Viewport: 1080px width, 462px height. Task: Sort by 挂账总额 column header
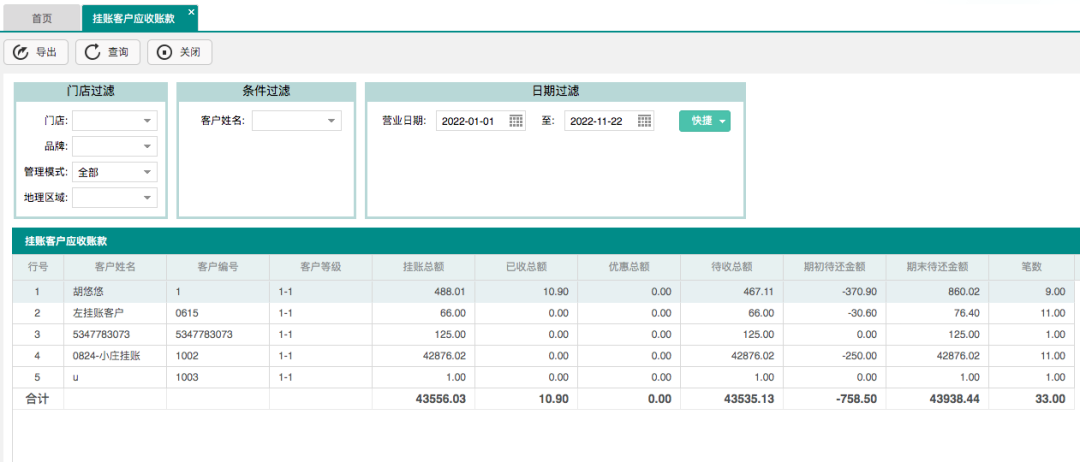click(x=423, y=267)
